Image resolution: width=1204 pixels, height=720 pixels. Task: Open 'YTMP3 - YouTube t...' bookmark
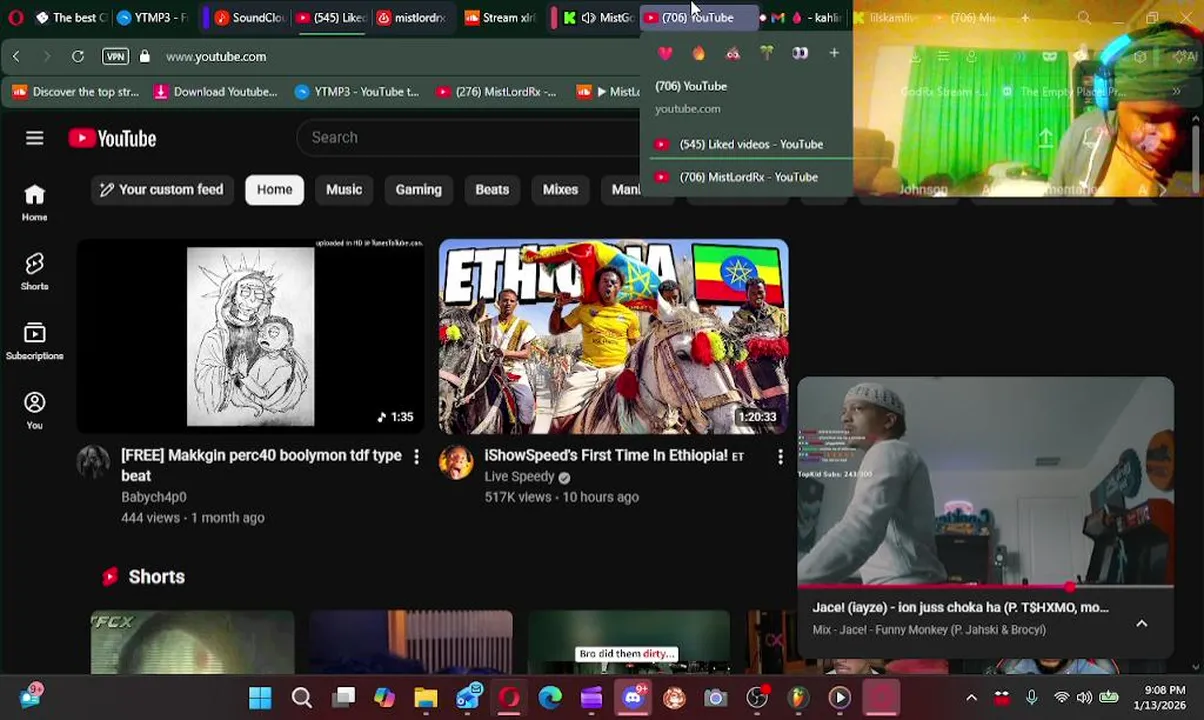(x=357, y=92)
